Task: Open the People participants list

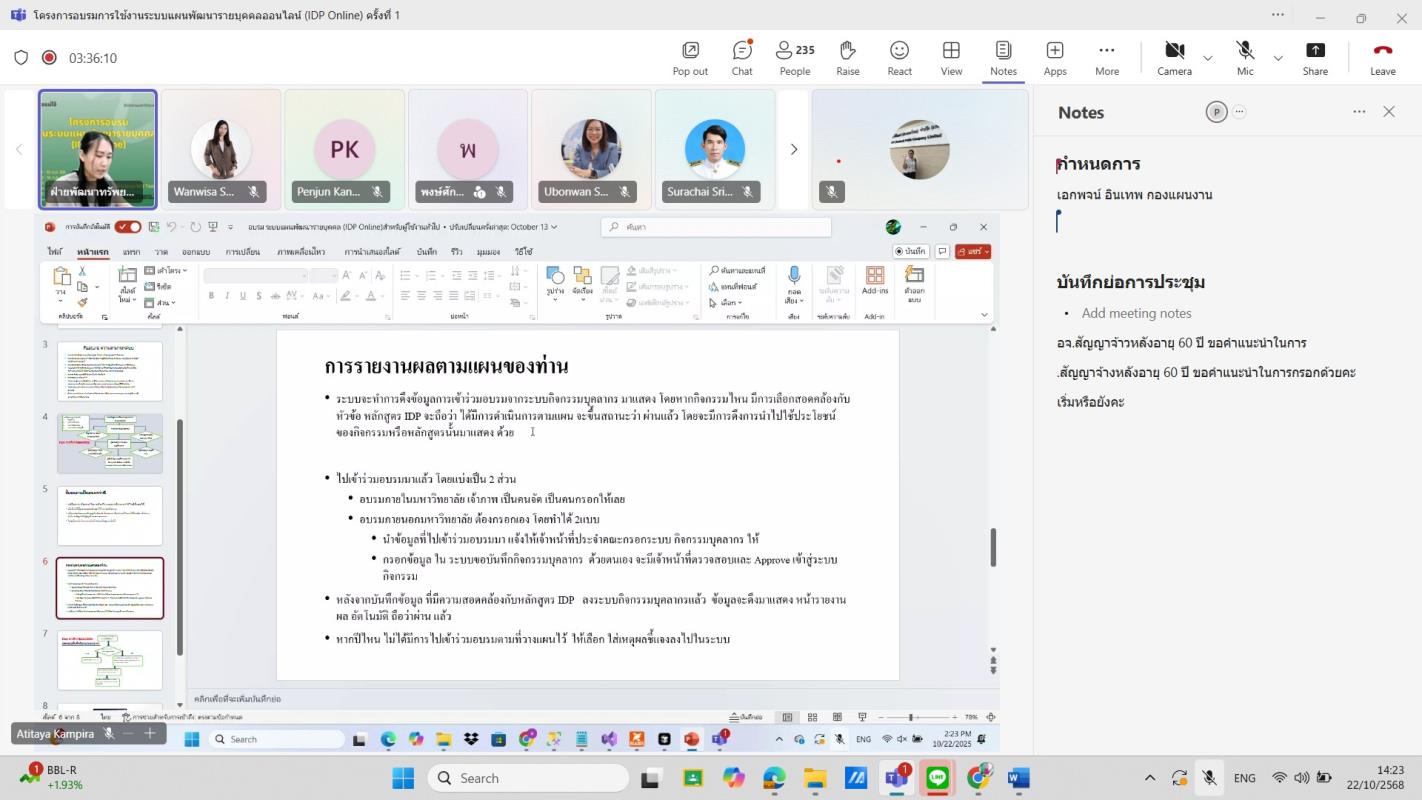Action: pyautogui.click(x=795, y=58)
